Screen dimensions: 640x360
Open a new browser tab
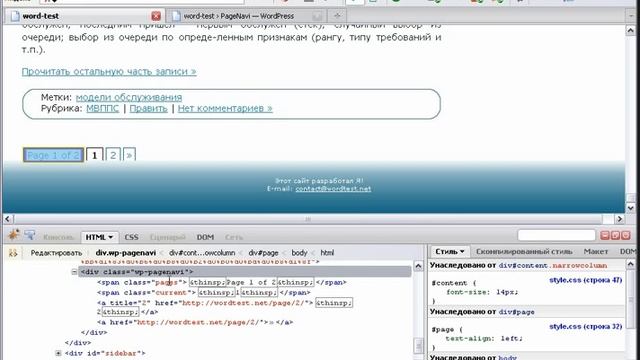pos(337,16)
